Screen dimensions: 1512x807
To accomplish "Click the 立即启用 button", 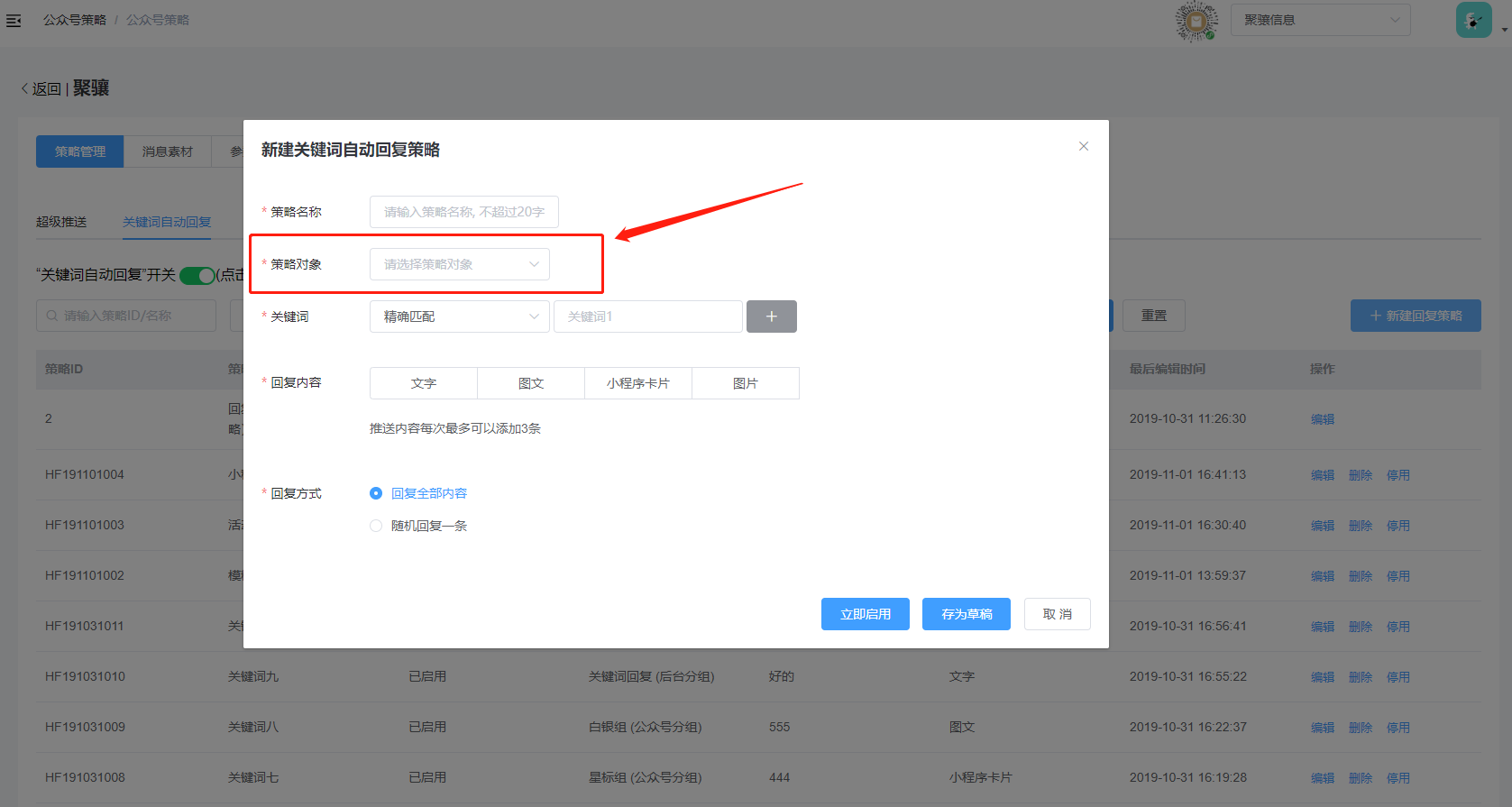I will tap(865, 614).
